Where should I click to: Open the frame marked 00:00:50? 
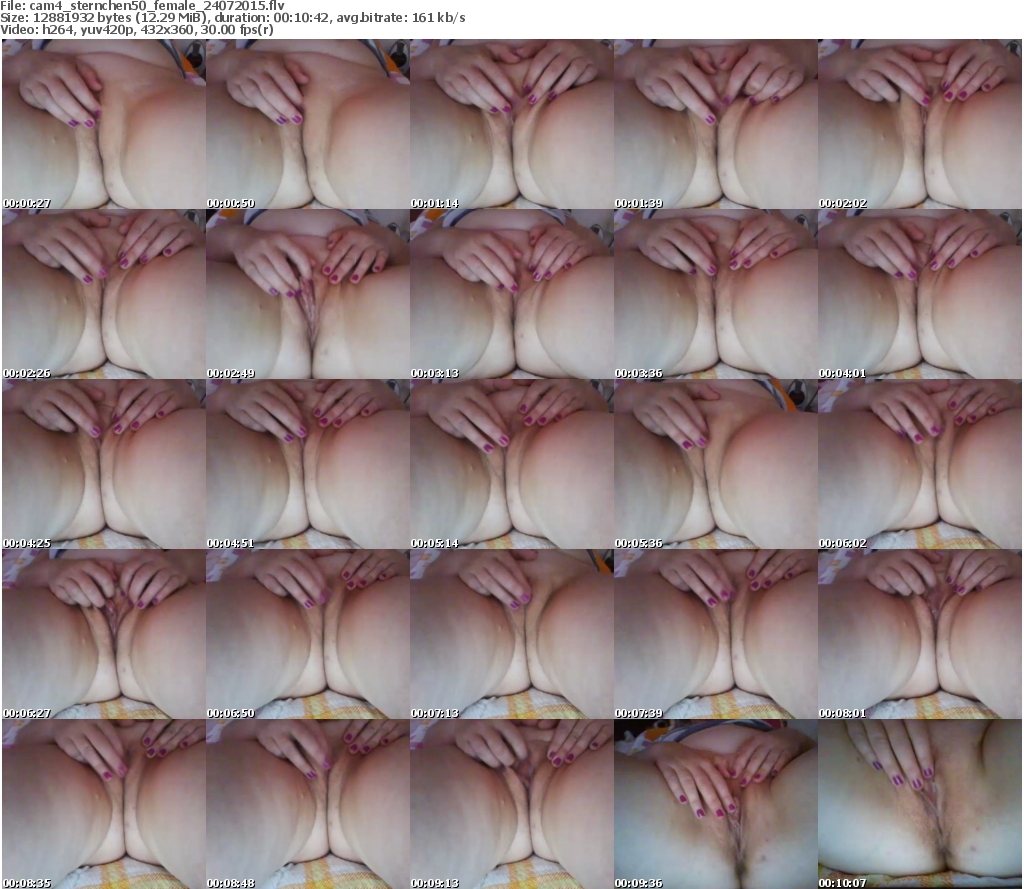pos(306,124)
